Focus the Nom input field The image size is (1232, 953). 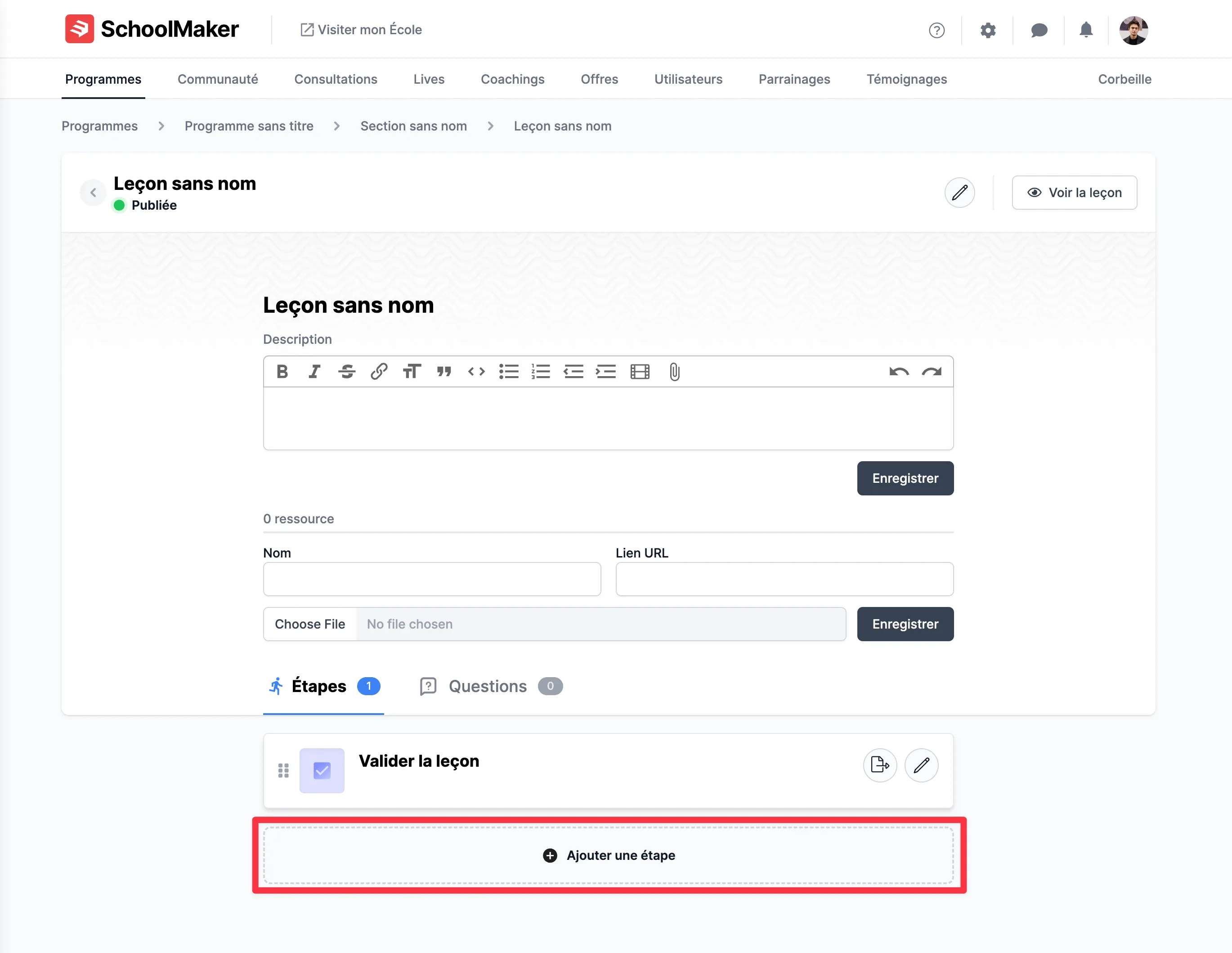pos(431,578)
